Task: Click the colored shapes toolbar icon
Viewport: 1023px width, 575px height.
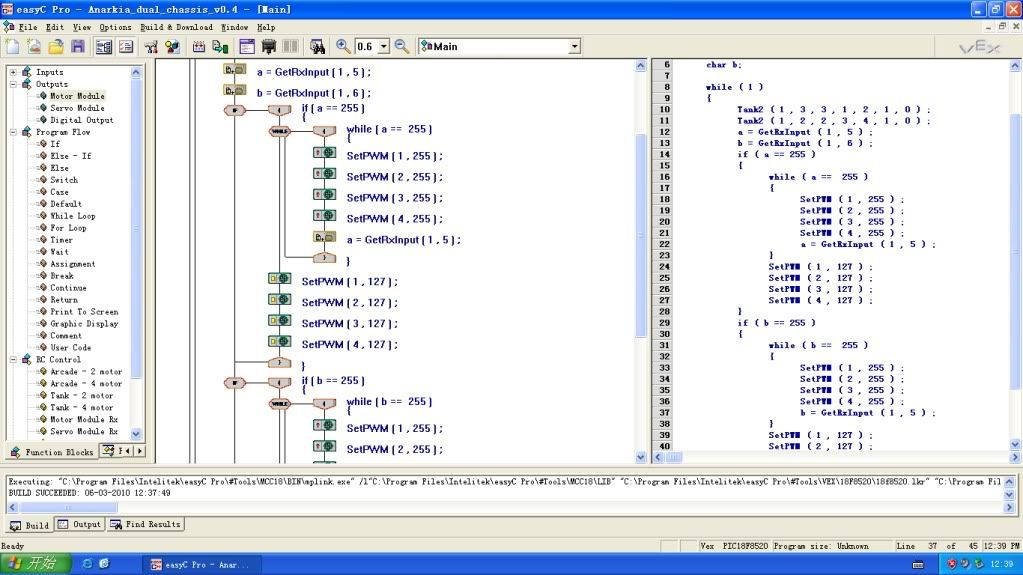Action: point(172,46)
